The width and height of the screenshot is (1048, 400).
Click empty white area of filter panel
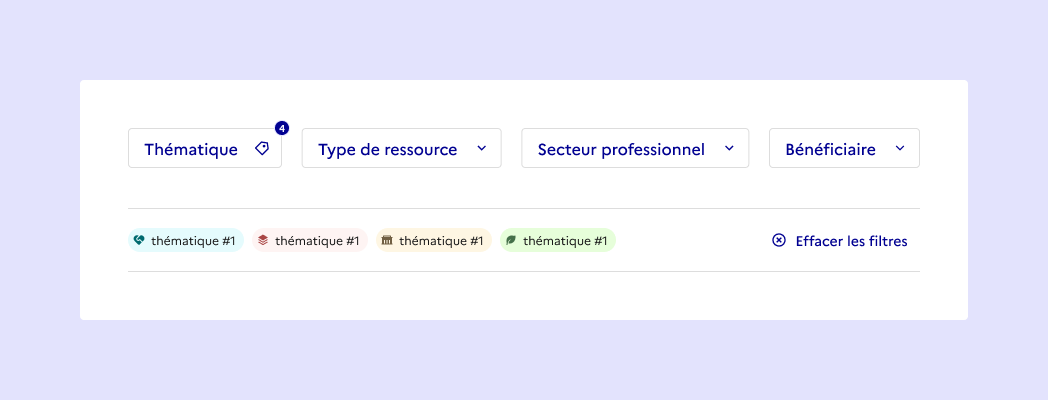520,296
